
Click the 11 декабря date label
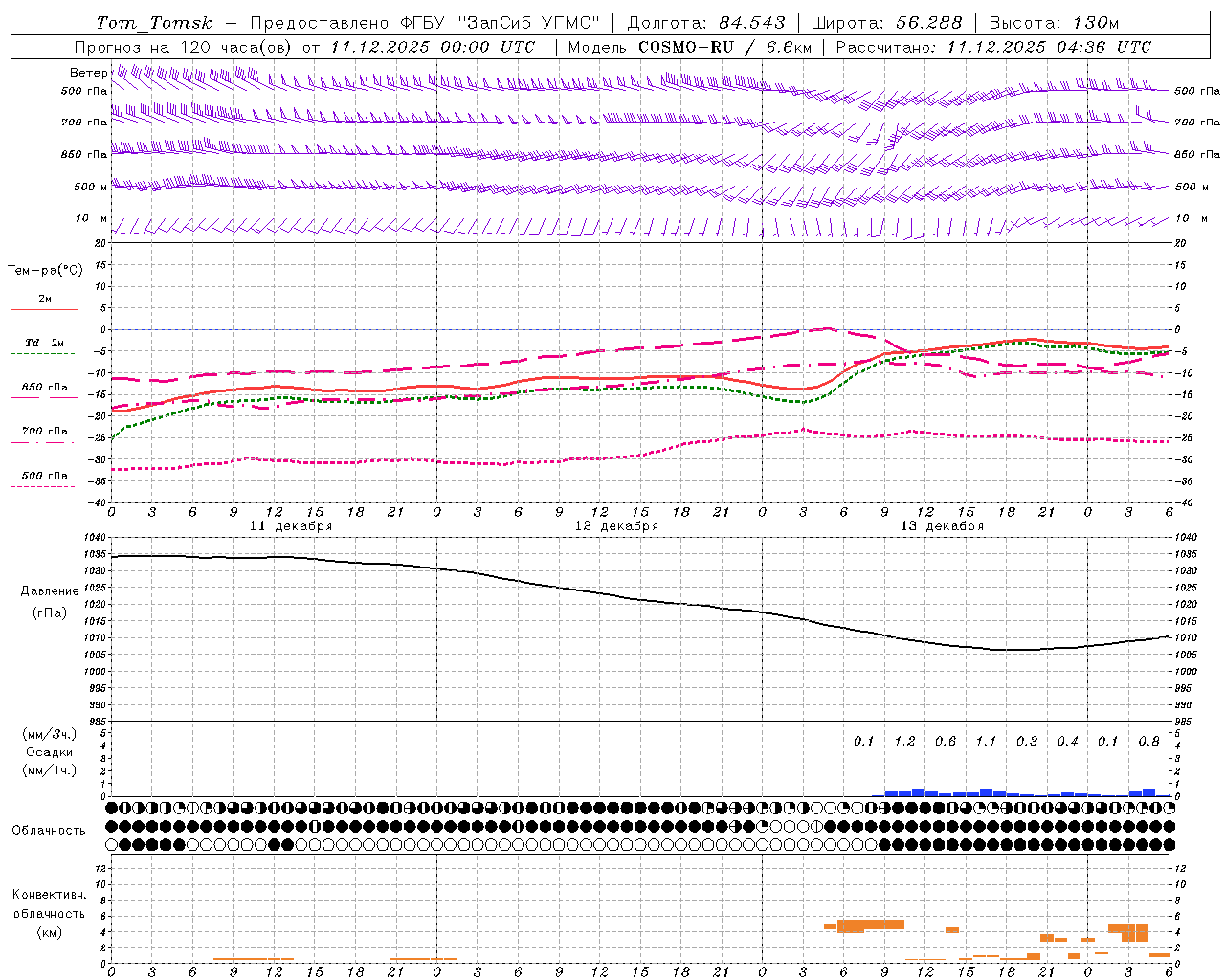pyautogui.click(x=291, y=526)
